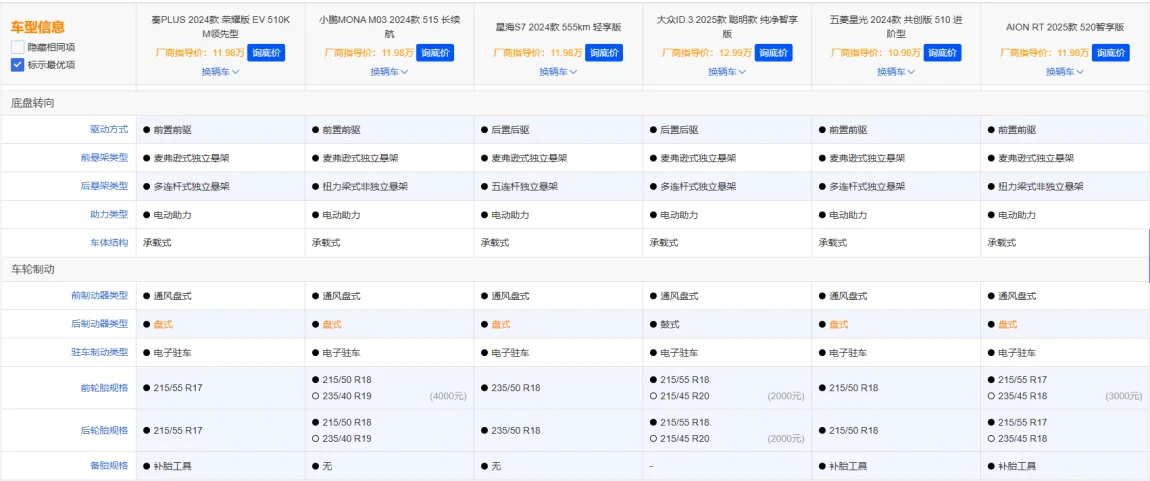1150x481 pixels.
Task: Click the 后悬架类型 row label
Action: [104, 186]
